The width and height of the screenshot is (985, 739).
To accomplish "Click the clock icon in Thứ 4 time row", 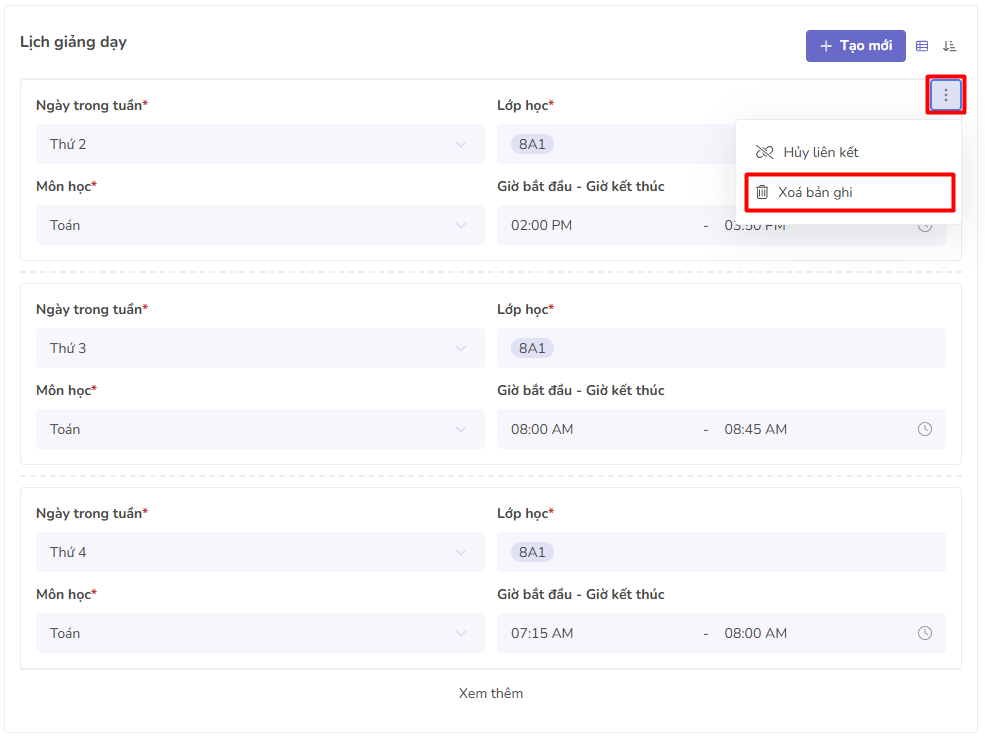I will 925,633.
